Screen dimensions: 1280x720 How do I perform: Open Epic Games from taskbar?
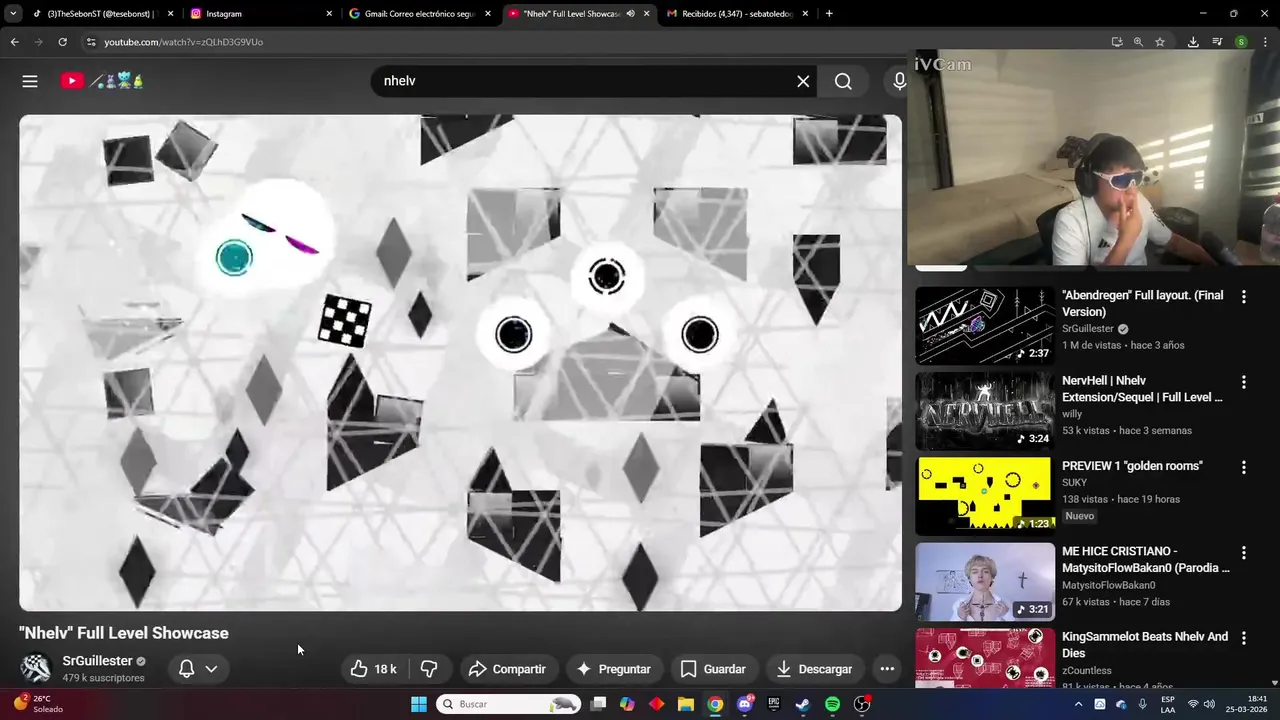[x=773, y=704]
